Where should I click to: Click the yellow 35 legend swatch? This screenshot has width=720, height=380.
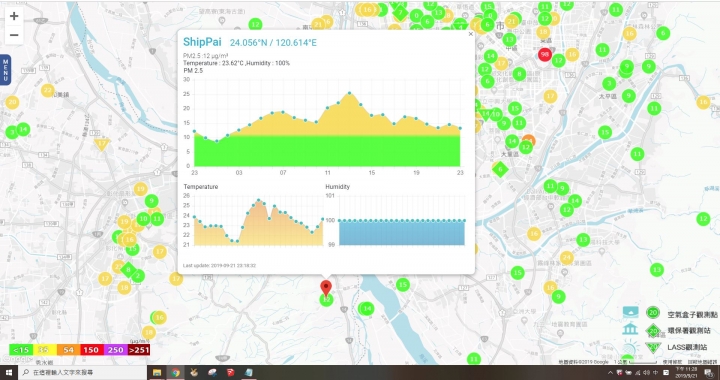click(44, 350)
